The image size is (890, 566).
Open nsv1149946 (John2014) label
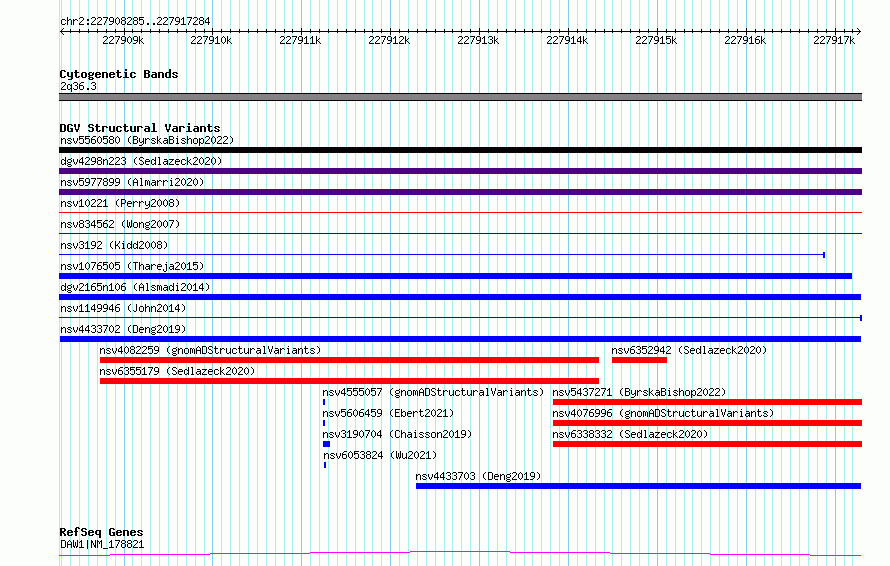pyautogui.click(x=123, y=308)
